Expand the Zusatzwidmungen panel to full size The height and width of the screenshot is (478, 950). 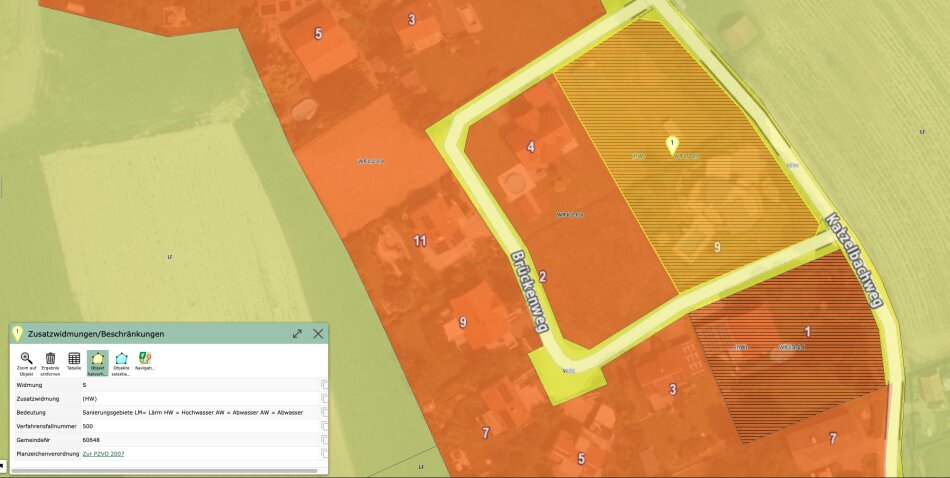(x=297, y=334)
